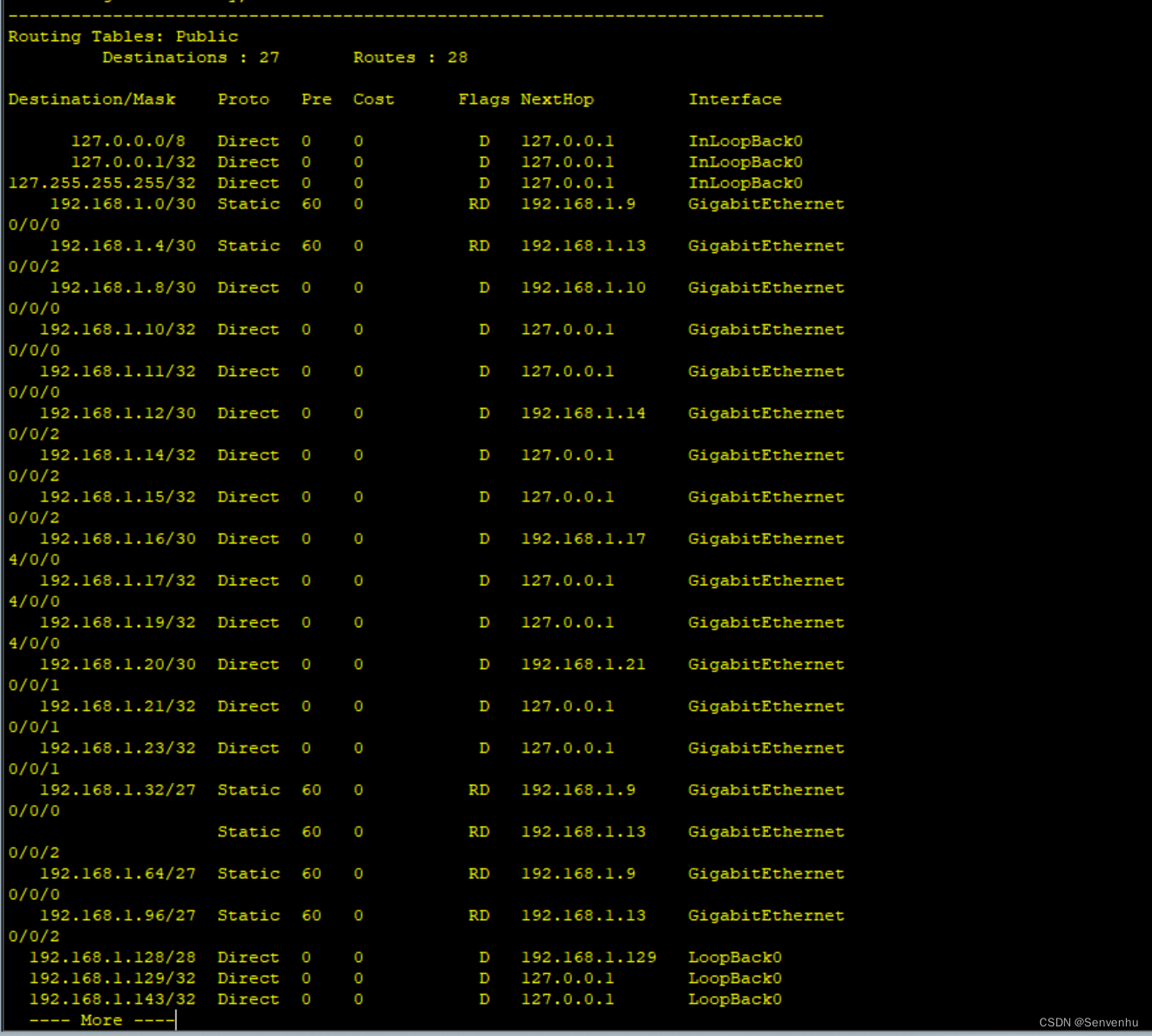This screenshot has height=1036, width=1152.
Task: Select destination 127.255.255.255/32
Action: point(102,183)
